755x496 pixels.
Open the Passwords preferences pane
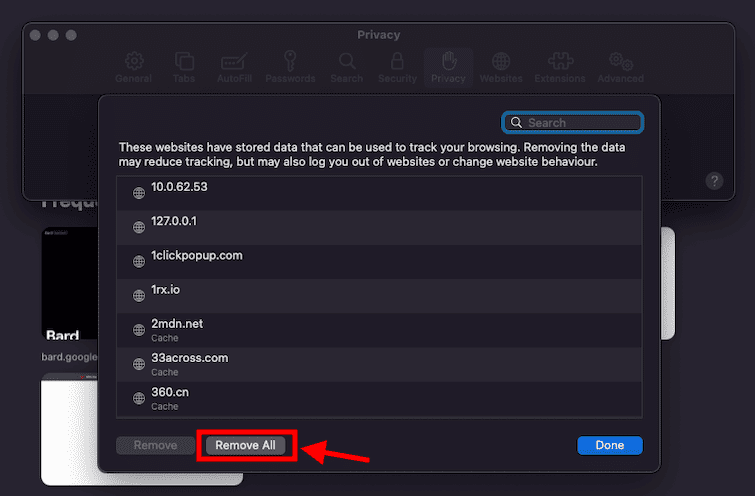(x=290, y=67)
